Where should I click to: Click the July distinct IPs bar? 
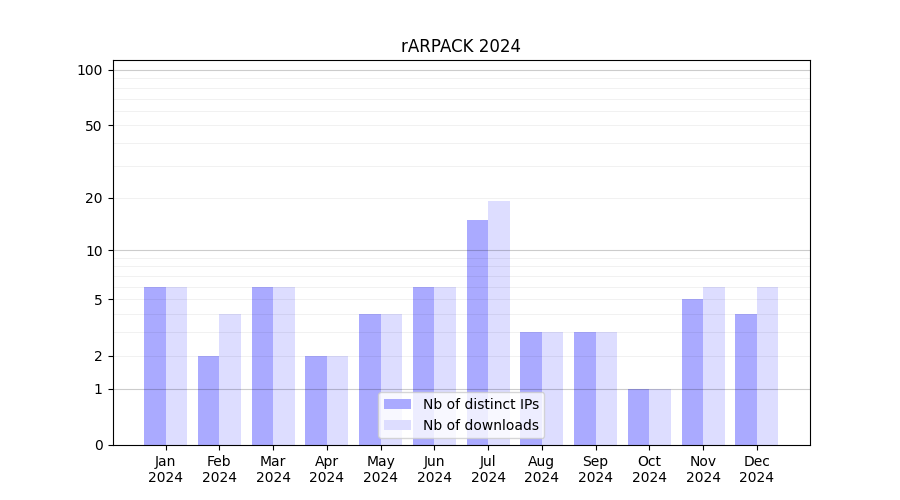pyautogui.click(x=477, y=332)
